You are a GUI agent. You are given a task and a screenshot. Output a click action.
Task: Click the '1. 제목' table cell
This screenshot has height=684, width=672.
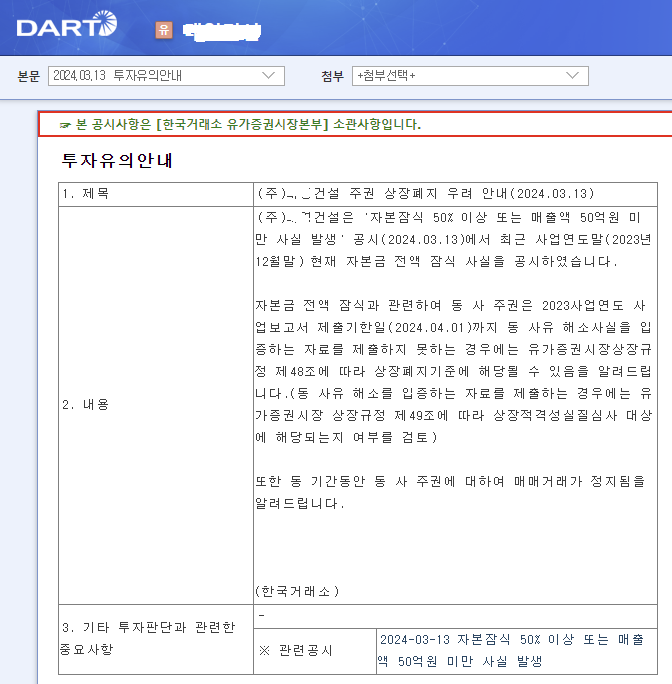pos(156,195)
